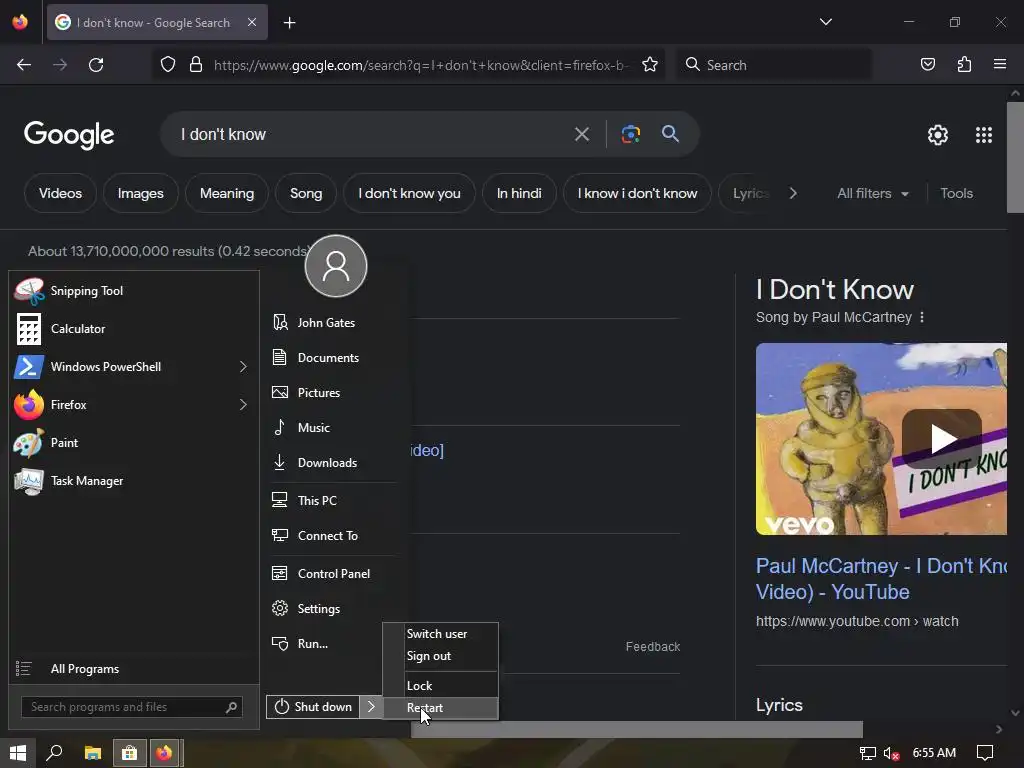Open Task Manager from start menu
Viewport: 1024px width, 768px height.
click(134, 481)
